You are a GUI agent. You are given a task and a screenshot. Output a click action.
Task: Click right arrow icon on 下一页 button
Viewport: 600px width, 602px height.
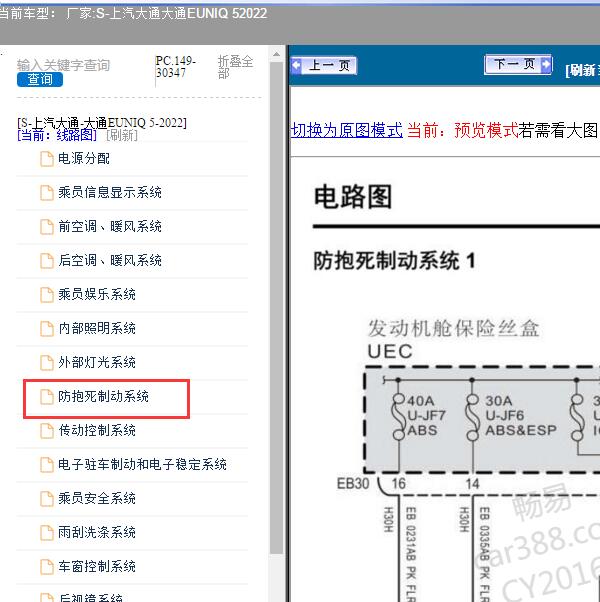(545, 64)
